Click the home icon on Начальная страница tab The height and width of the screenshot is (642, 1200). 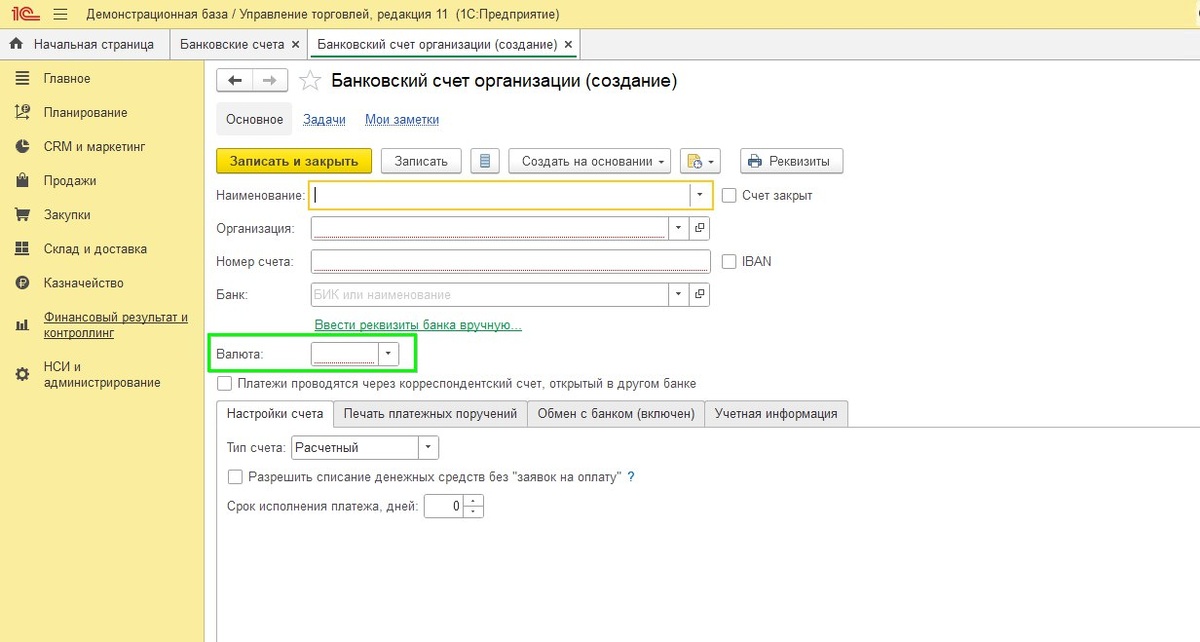(x=16, y=45)
